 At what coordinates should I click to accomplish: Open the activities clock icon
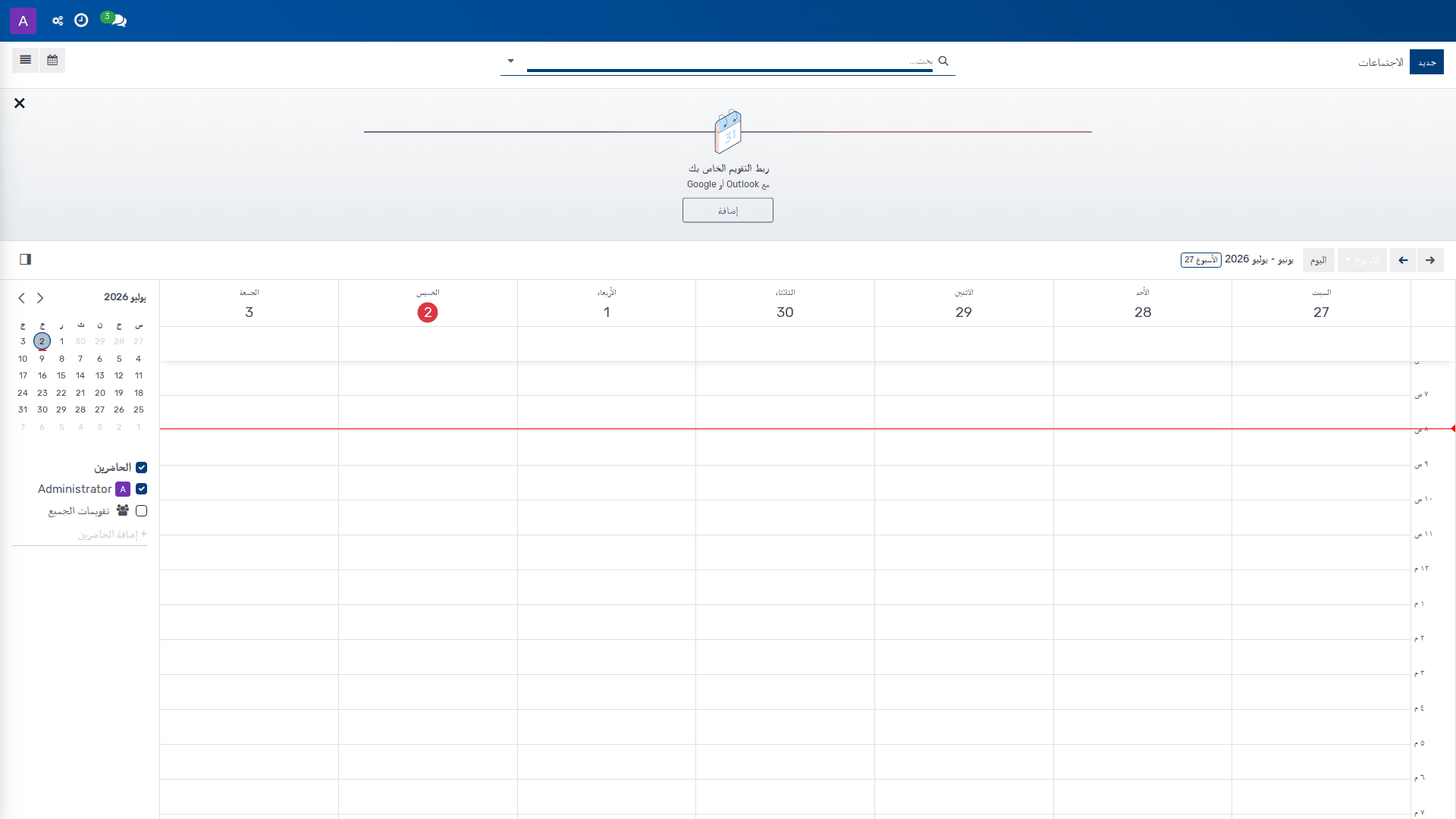point(81,20)
